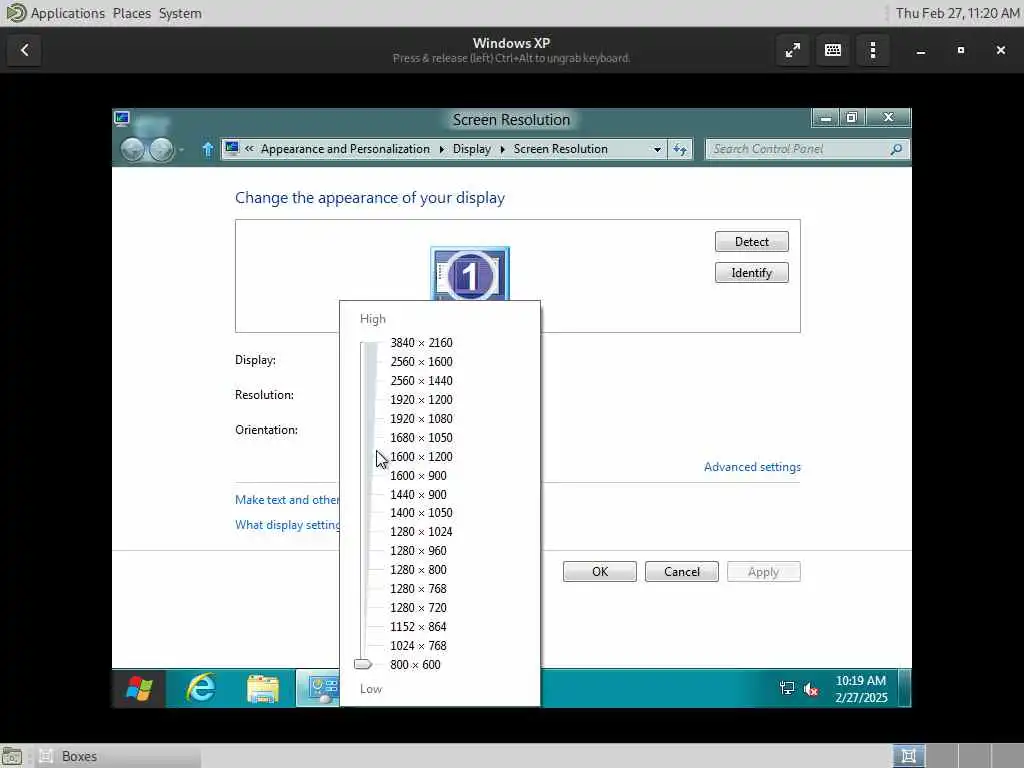
Task: Click the Make text and other link
Action: 287,500
